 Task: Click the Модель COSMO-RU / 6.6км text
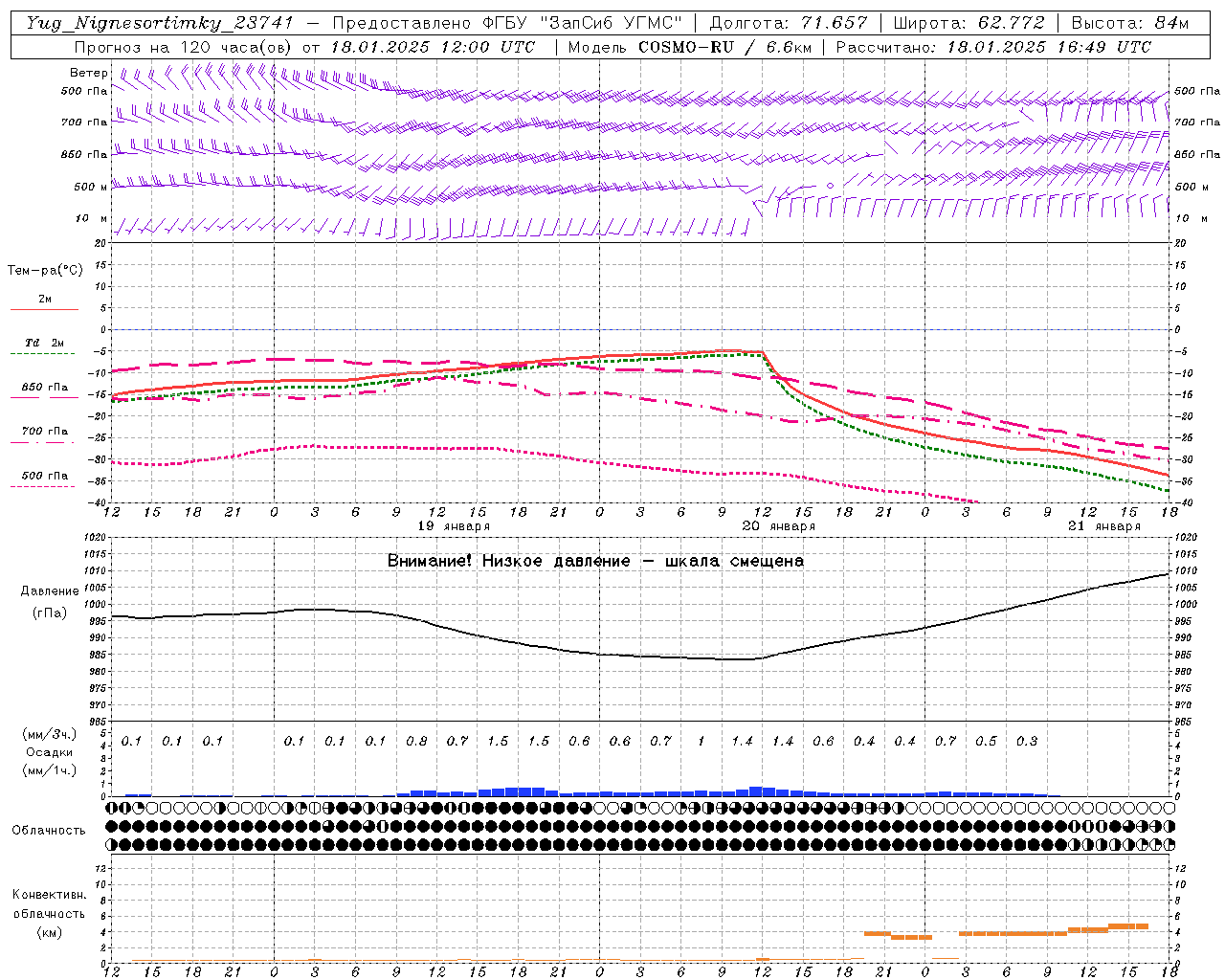pos(690,47)
